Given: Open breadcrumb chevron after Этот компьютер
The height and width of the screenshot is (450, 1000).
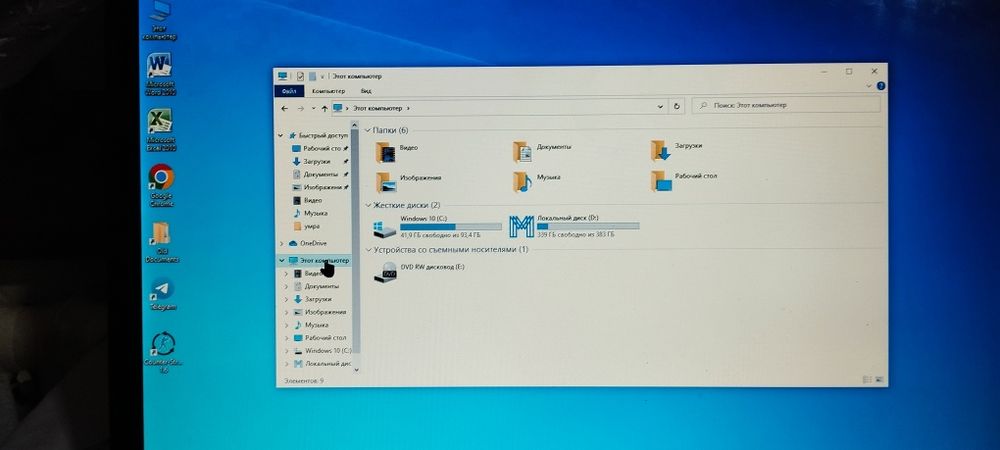Looking at the screenshot, I should click(408, 108).
